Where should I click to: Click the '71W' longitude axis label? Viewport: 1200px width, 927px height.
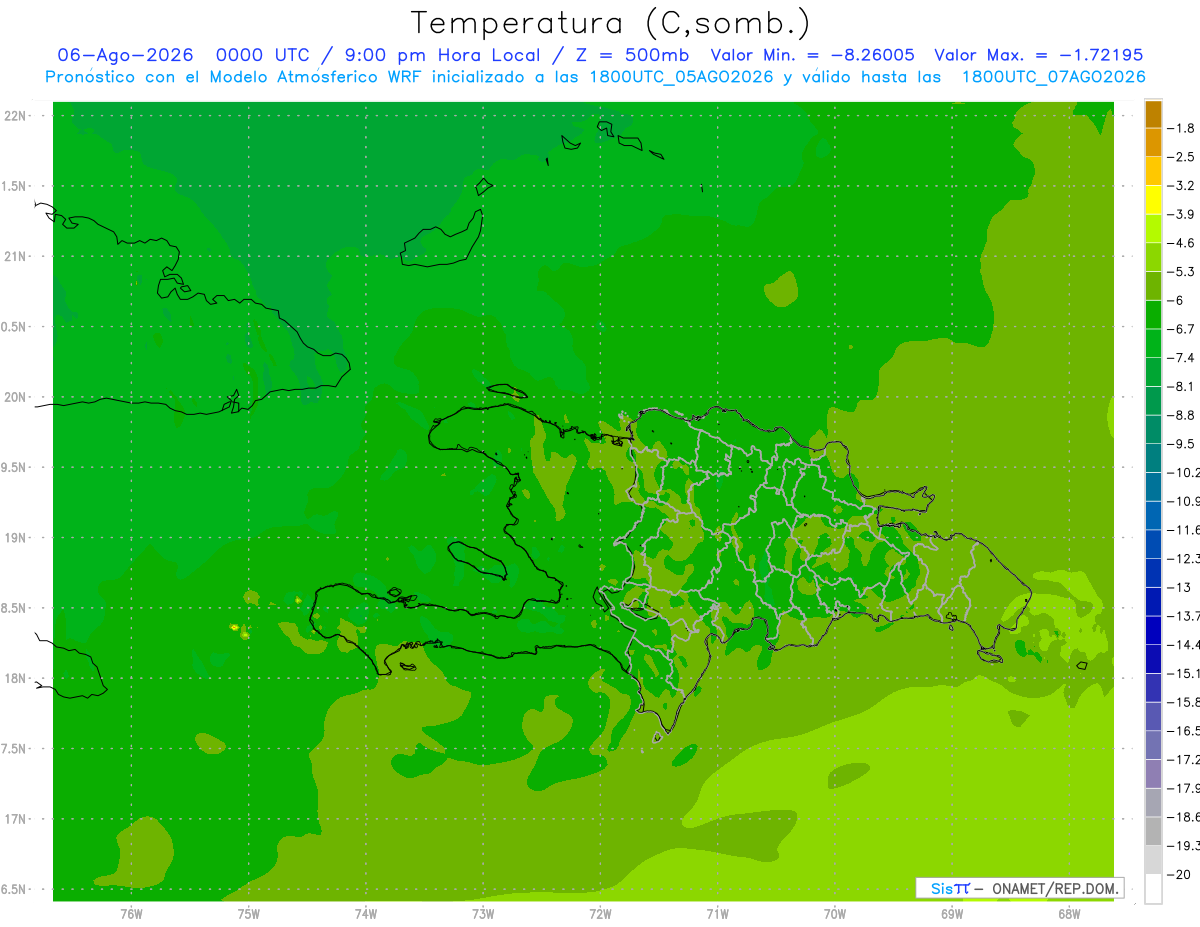717,914
